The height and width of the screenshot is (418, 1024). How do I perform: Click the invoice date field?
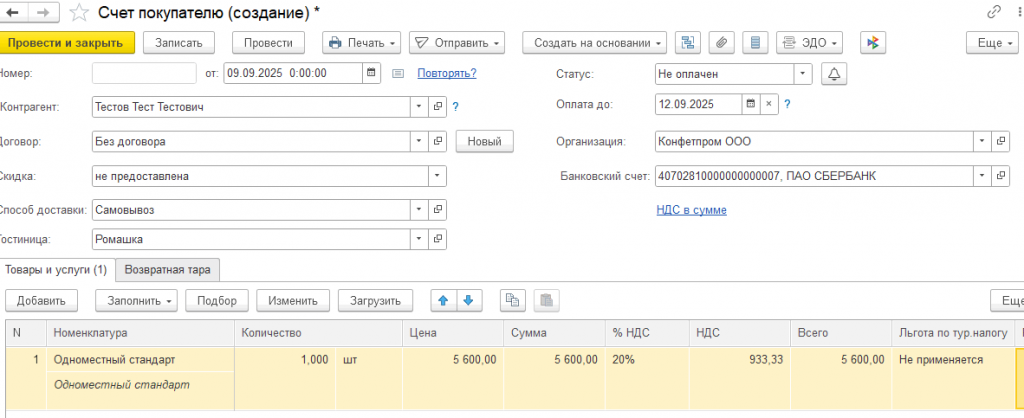pos(293,73)
